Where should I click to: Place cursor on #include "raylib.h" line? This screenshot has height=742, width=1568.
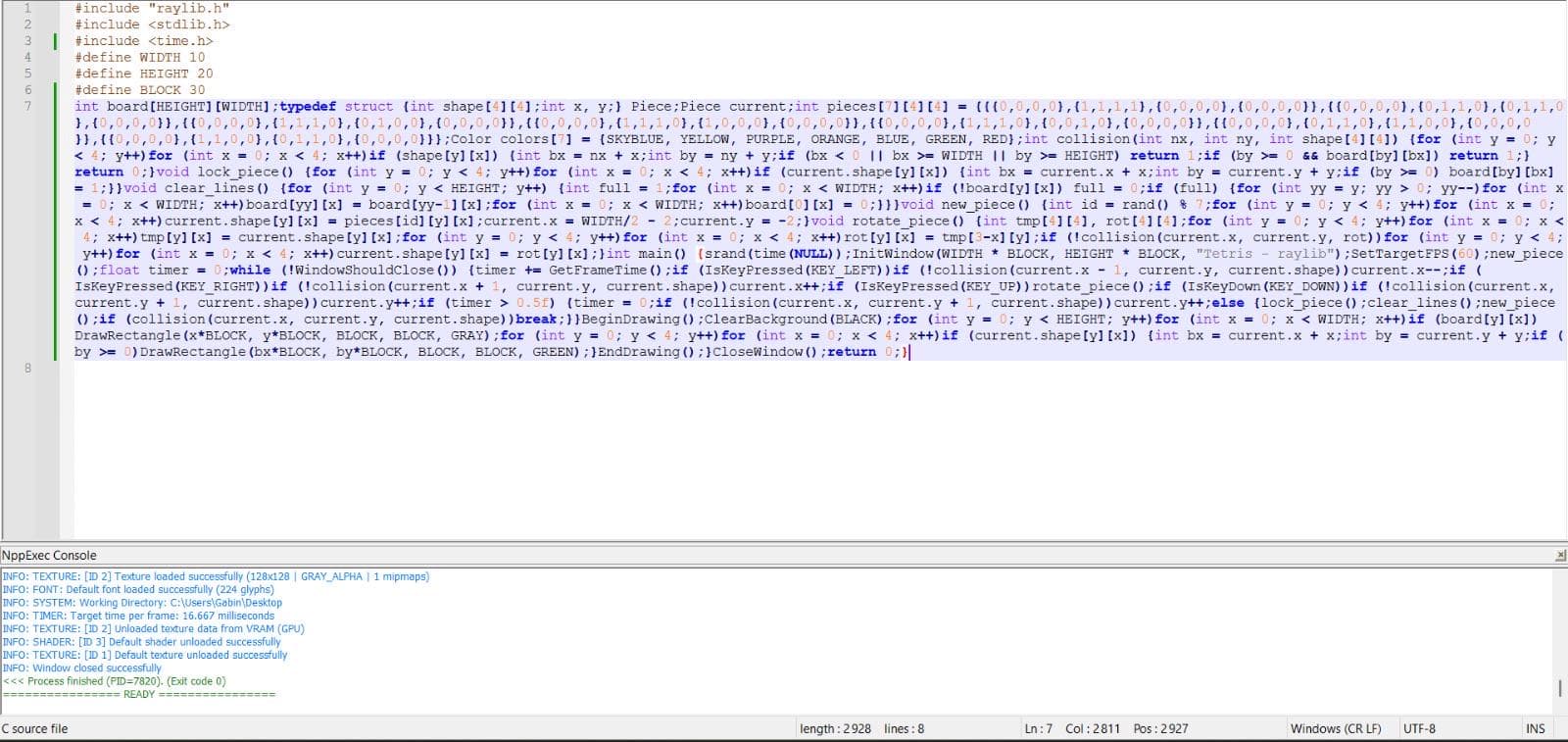(152, 8)
